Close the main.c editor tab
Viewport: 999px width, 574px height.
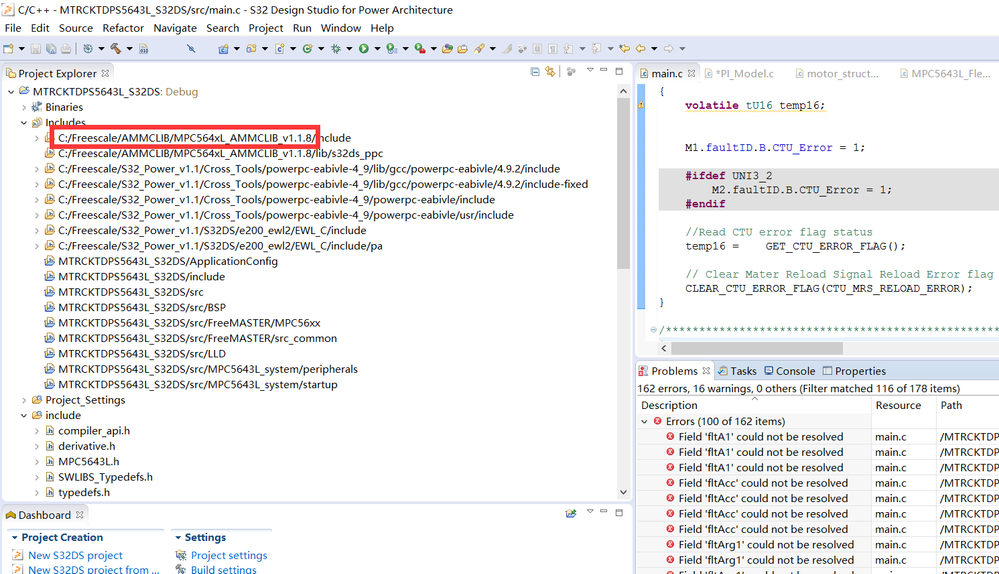click(x=691, y=73)
